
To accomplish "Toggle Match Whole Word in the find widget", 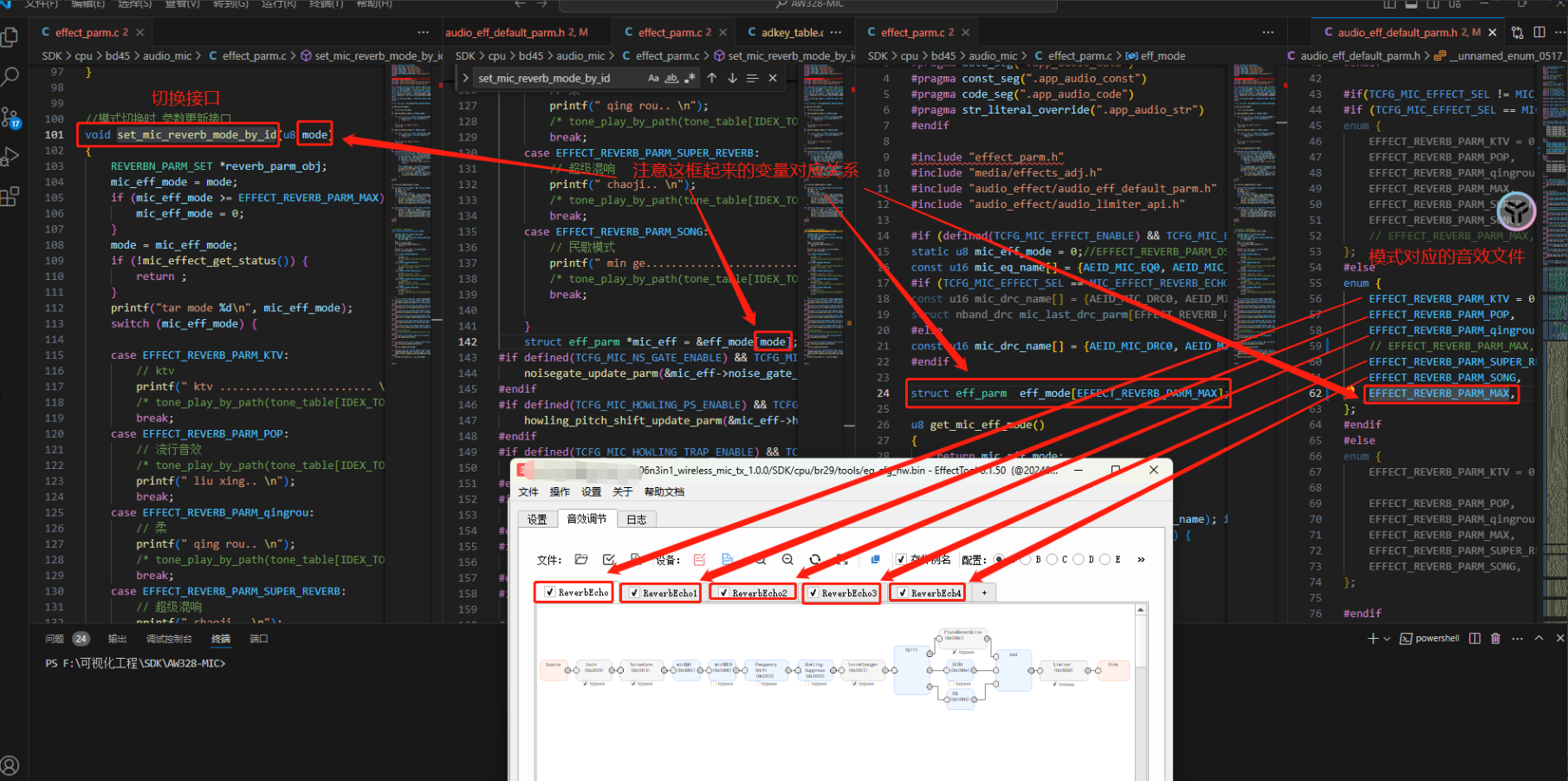I will [x=672, y=78].
